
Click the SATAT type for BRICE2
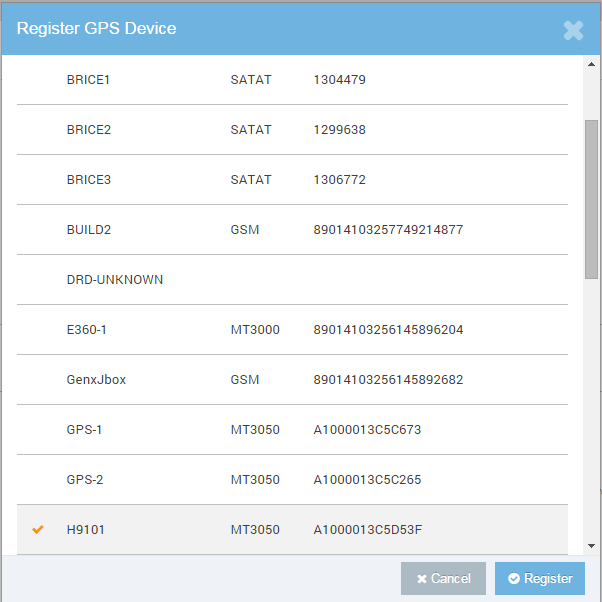click(250, 130)
